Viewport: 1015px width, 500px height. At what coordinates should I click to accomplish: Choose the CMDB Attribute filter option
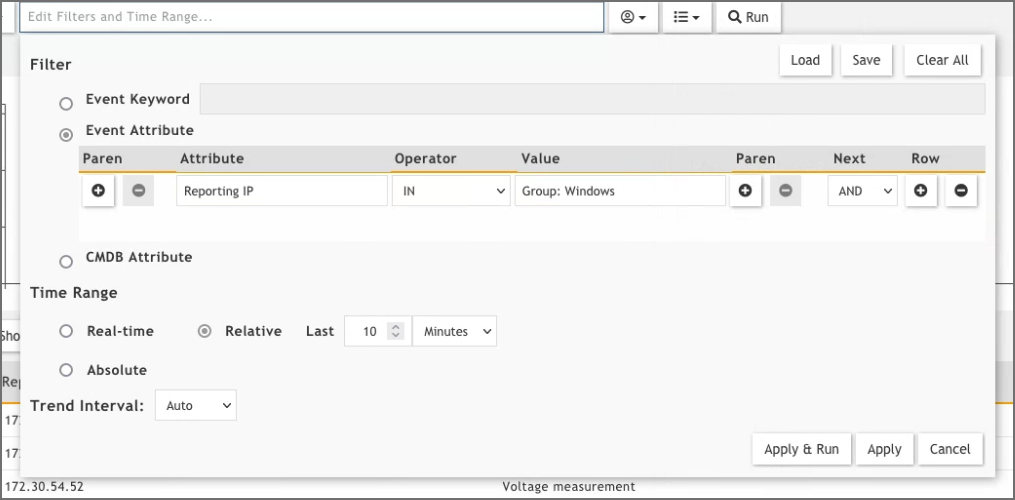(x=66, y=262)
